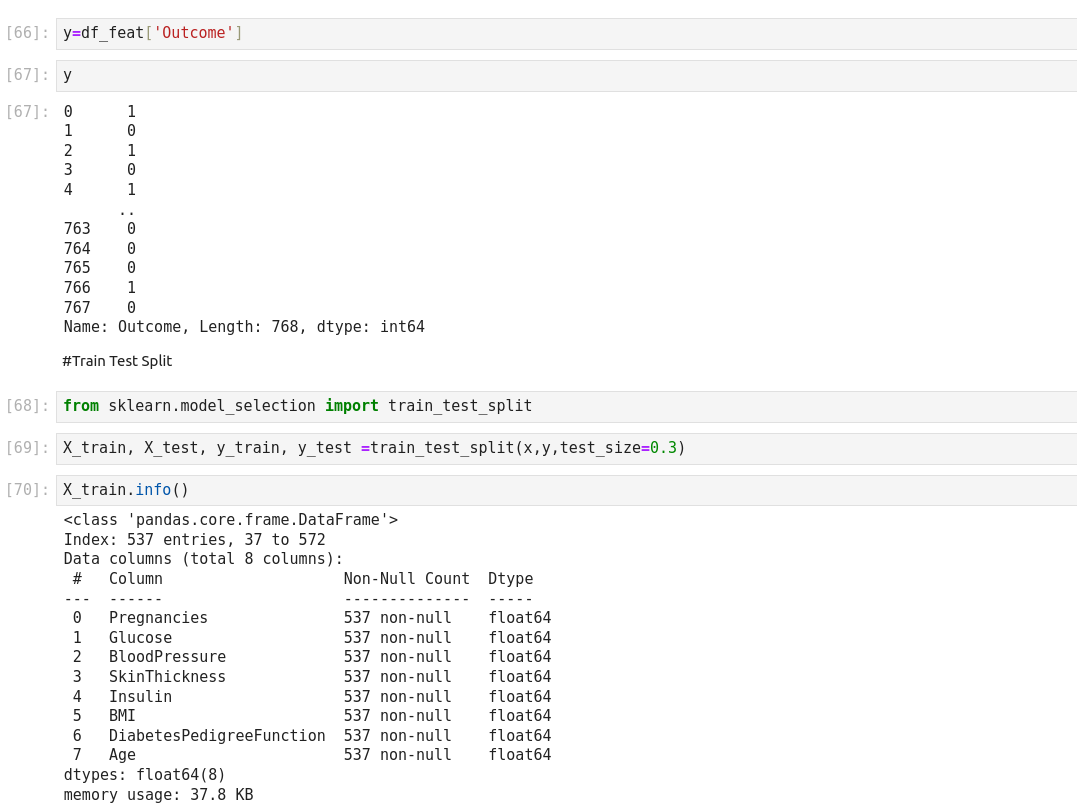Click the 'Non-Null Count' header in output
The height and width of the screenshot is (806, 1077).
click(x=406, y=579)
